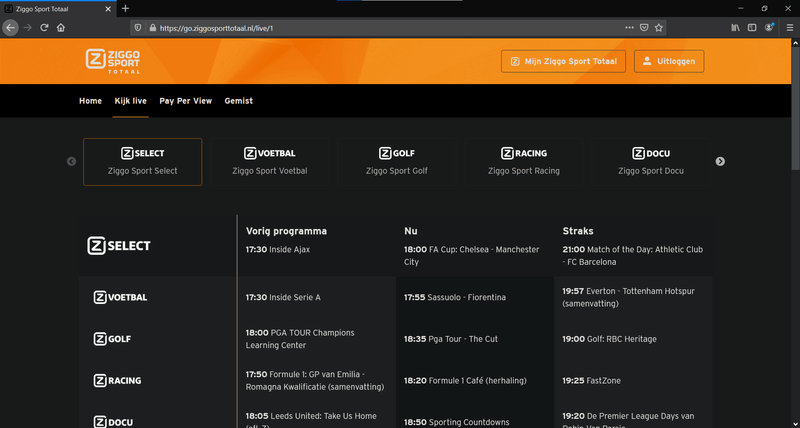Click 17:55 Sassuolo - Fiorentina

click(x=455, y=297)
